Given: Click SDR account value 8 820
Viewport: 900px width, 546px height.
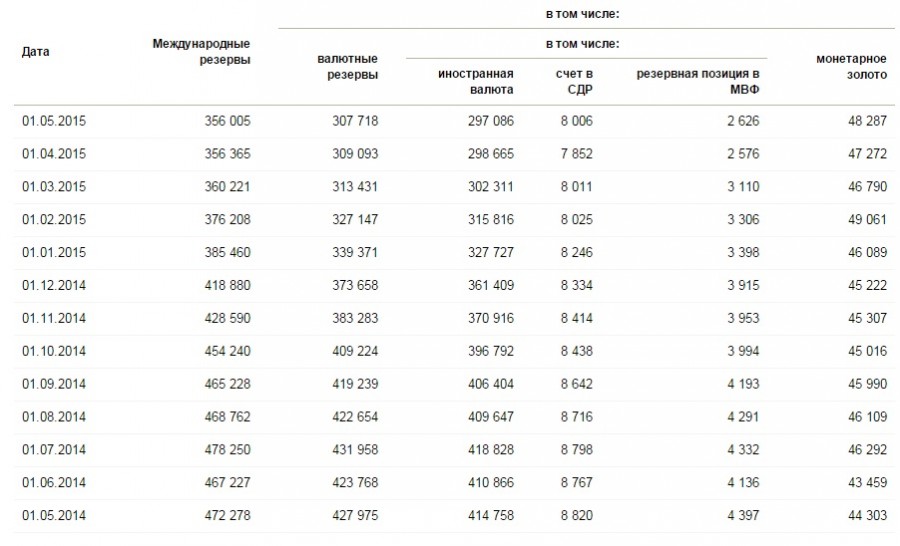Looking at the screenshot, I should (x=579, y=514).
